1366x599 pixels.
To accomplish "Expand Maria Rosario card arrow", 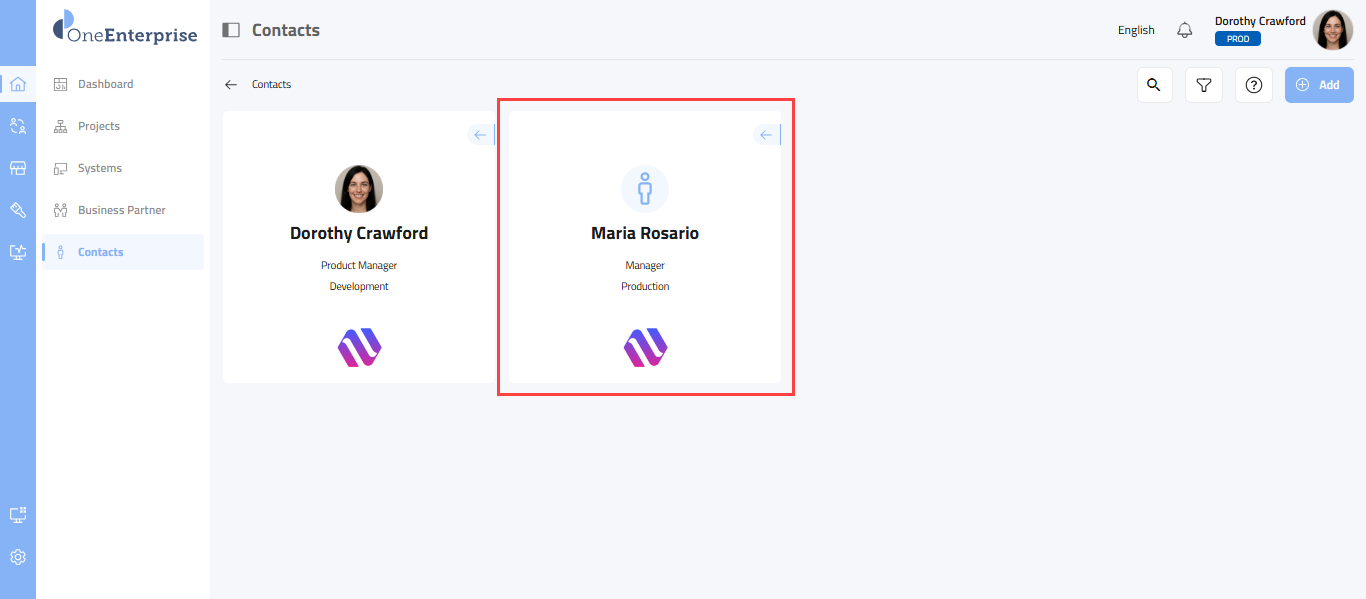I will [766, 135].
